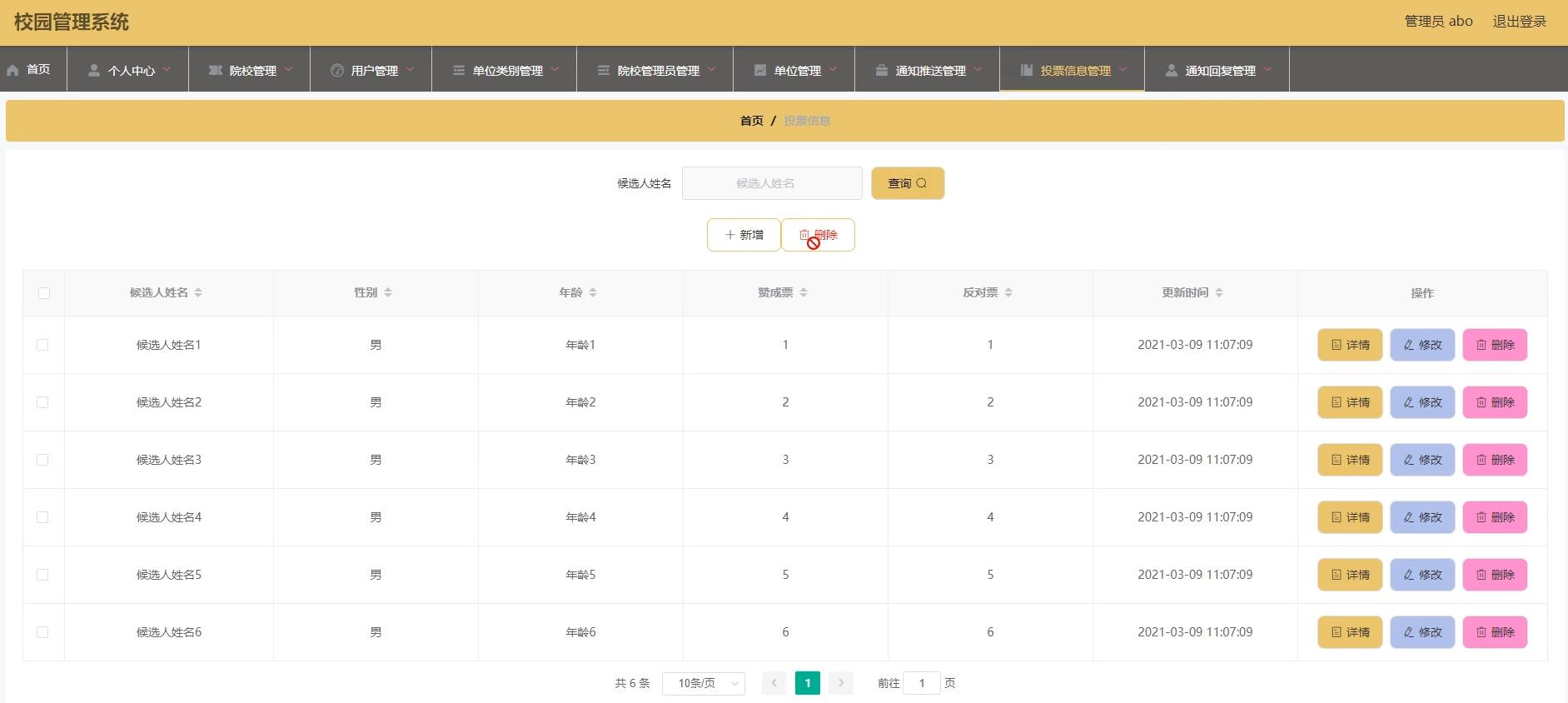Click the briefcase icon beside 通知推送管理
1568x703 pixels.
click(x=882, y=70)
